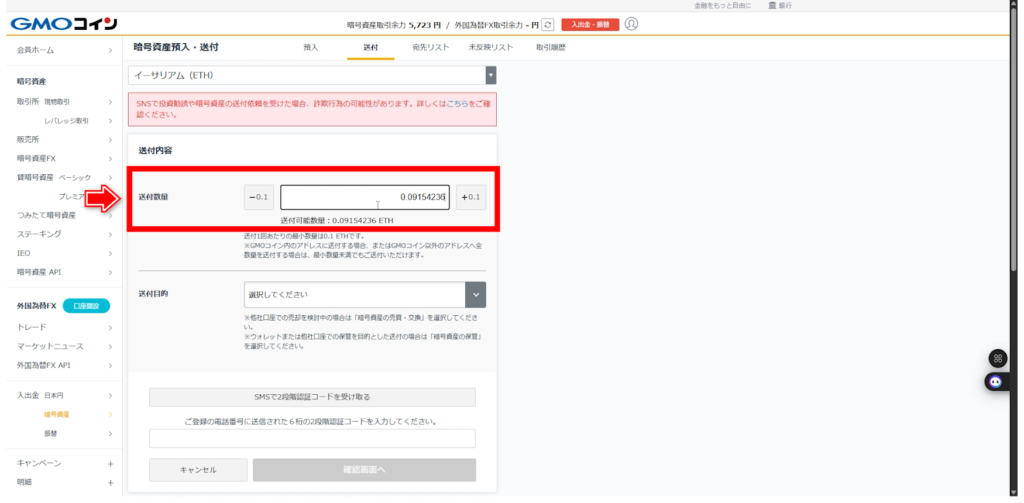
Task: Click the red 入出金・振替 button
Action: click(x=590, y=24)
